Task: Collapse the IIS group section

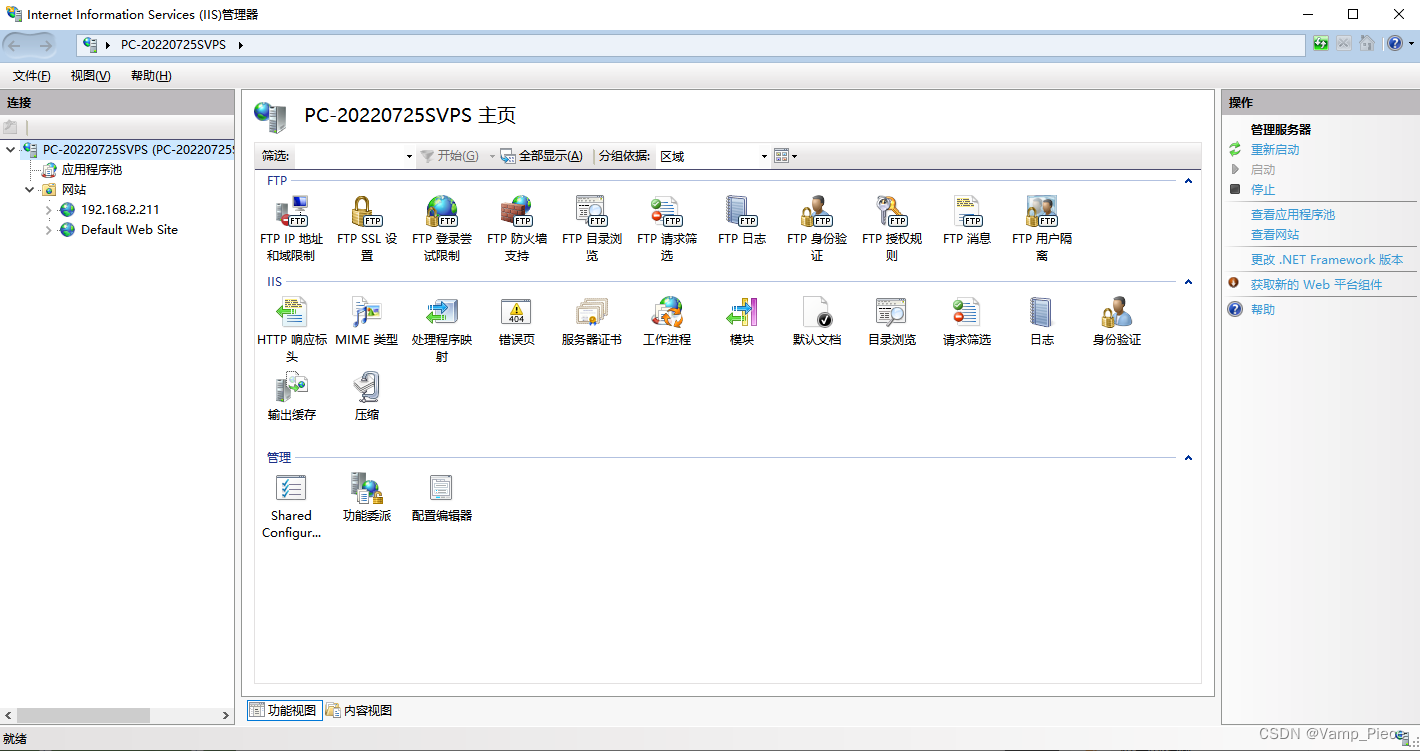Action: click(1188, 282)
